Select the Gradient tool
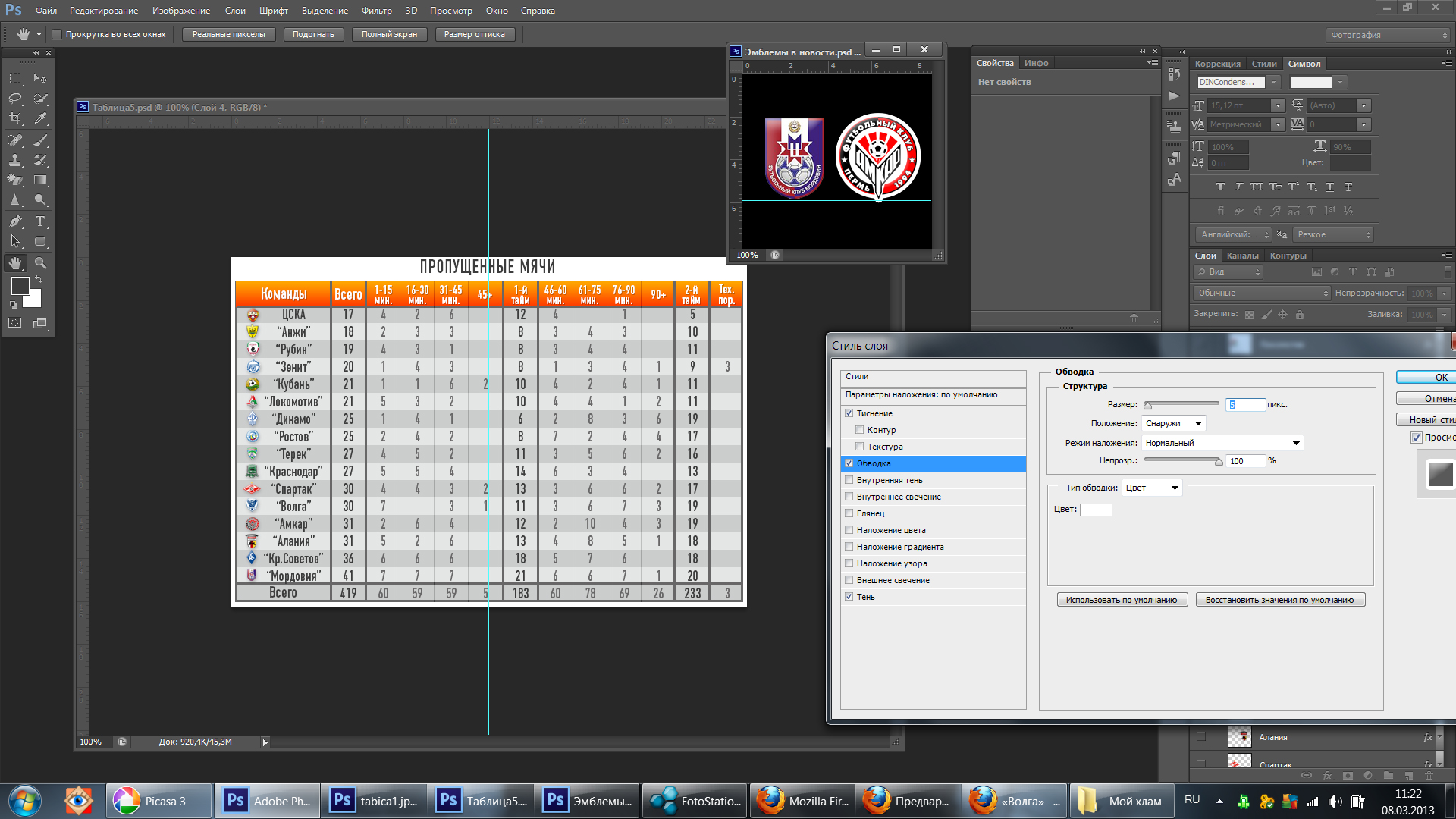The image size is (1456, 819). point(40,180)
